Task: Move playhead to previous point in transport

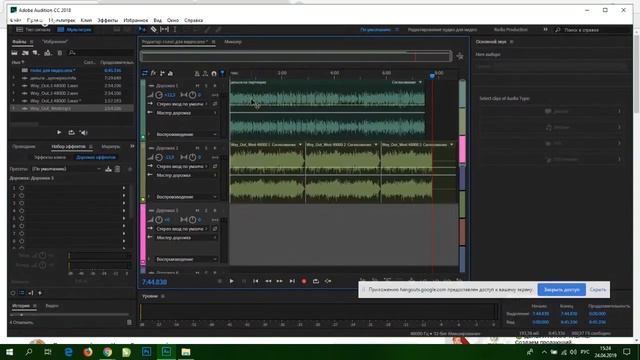Action: click(x=256, y=281)
